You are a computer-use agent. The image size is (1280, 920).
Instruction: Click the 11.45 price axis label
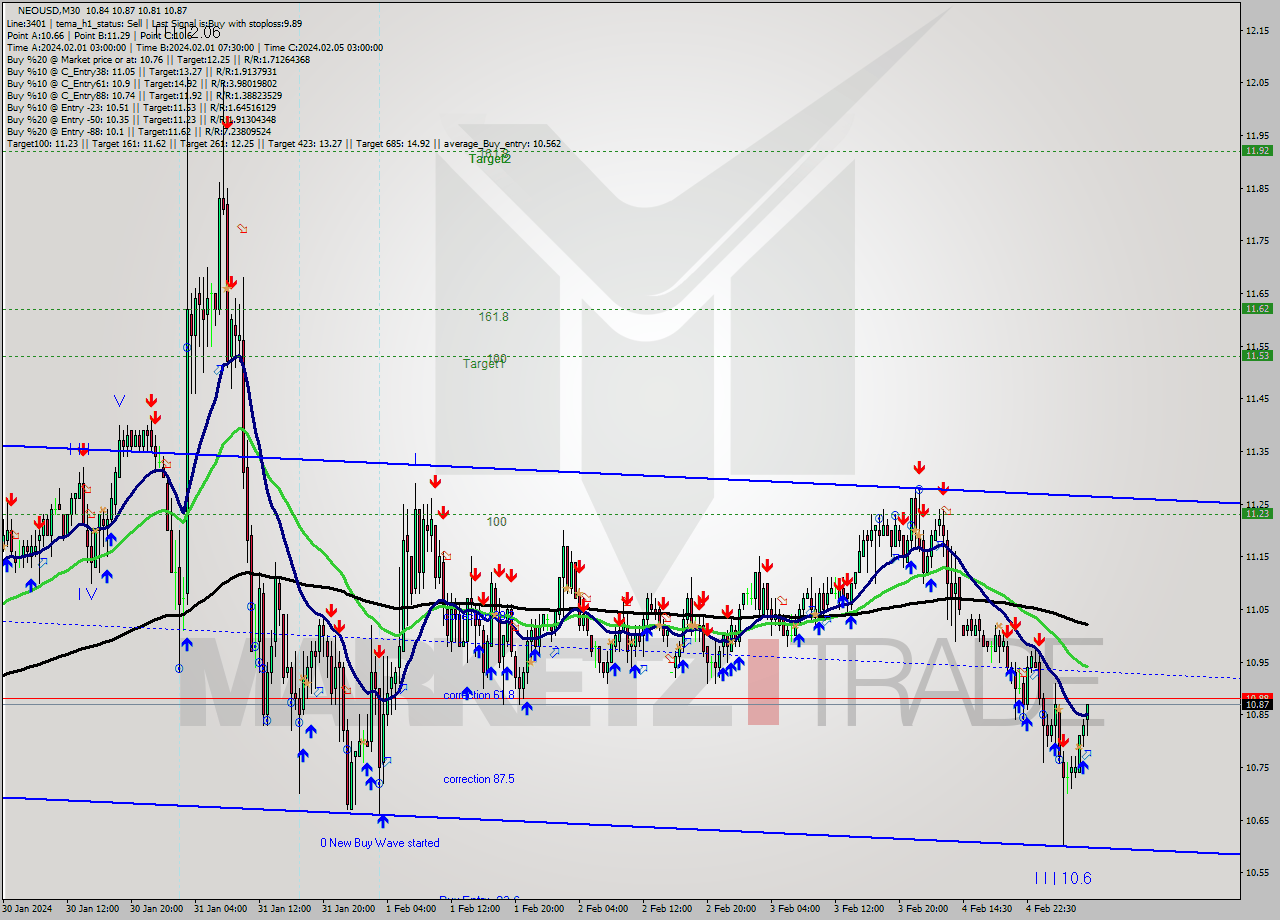[x=1257, y=398]
